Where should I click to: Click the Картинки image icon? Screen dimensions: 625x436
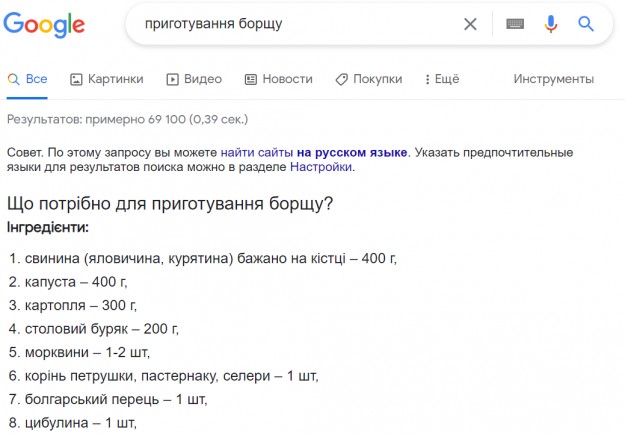[77, 79]
